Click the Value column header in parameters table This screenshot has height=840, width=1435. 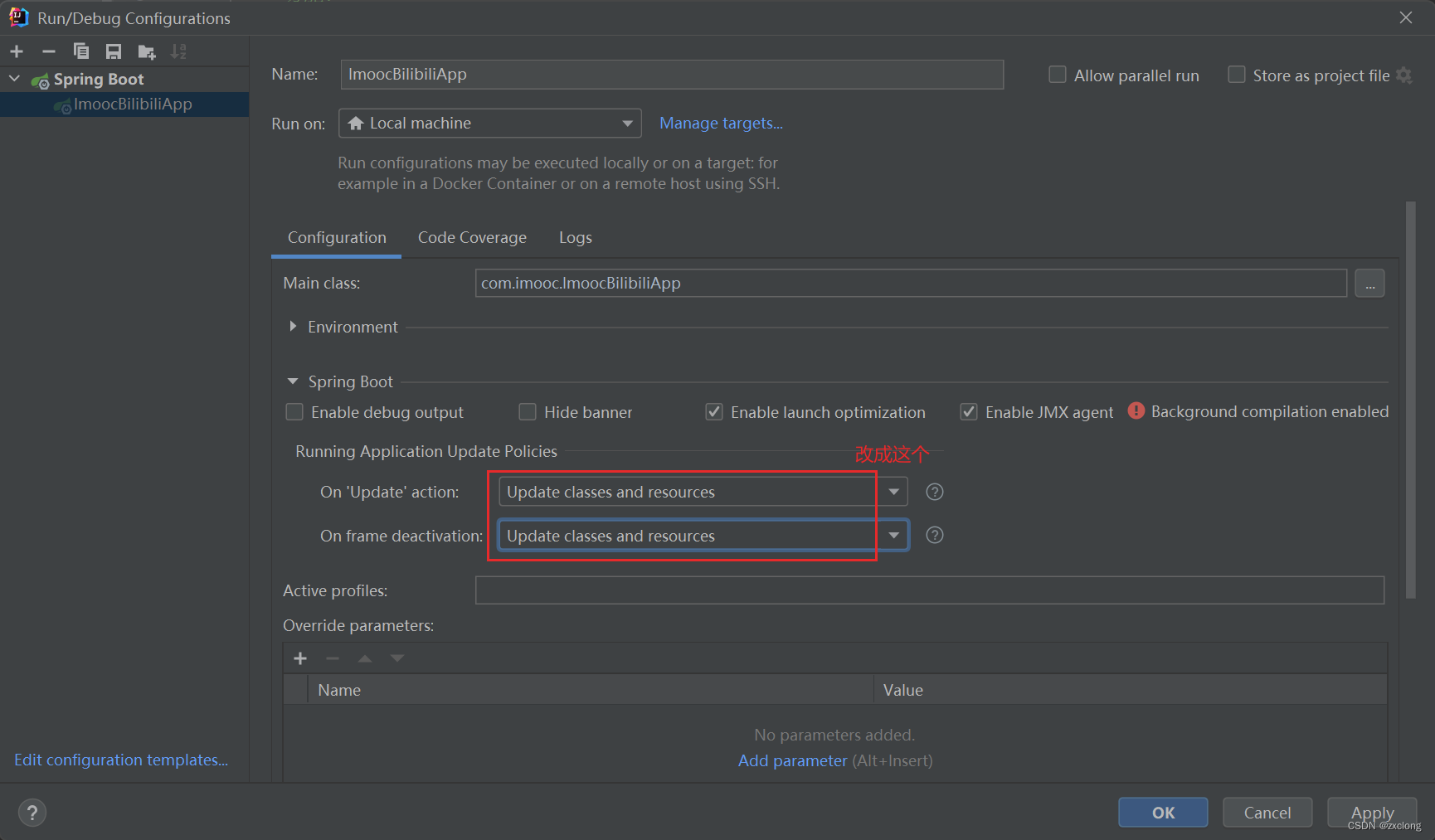[x=1131, y=690]
